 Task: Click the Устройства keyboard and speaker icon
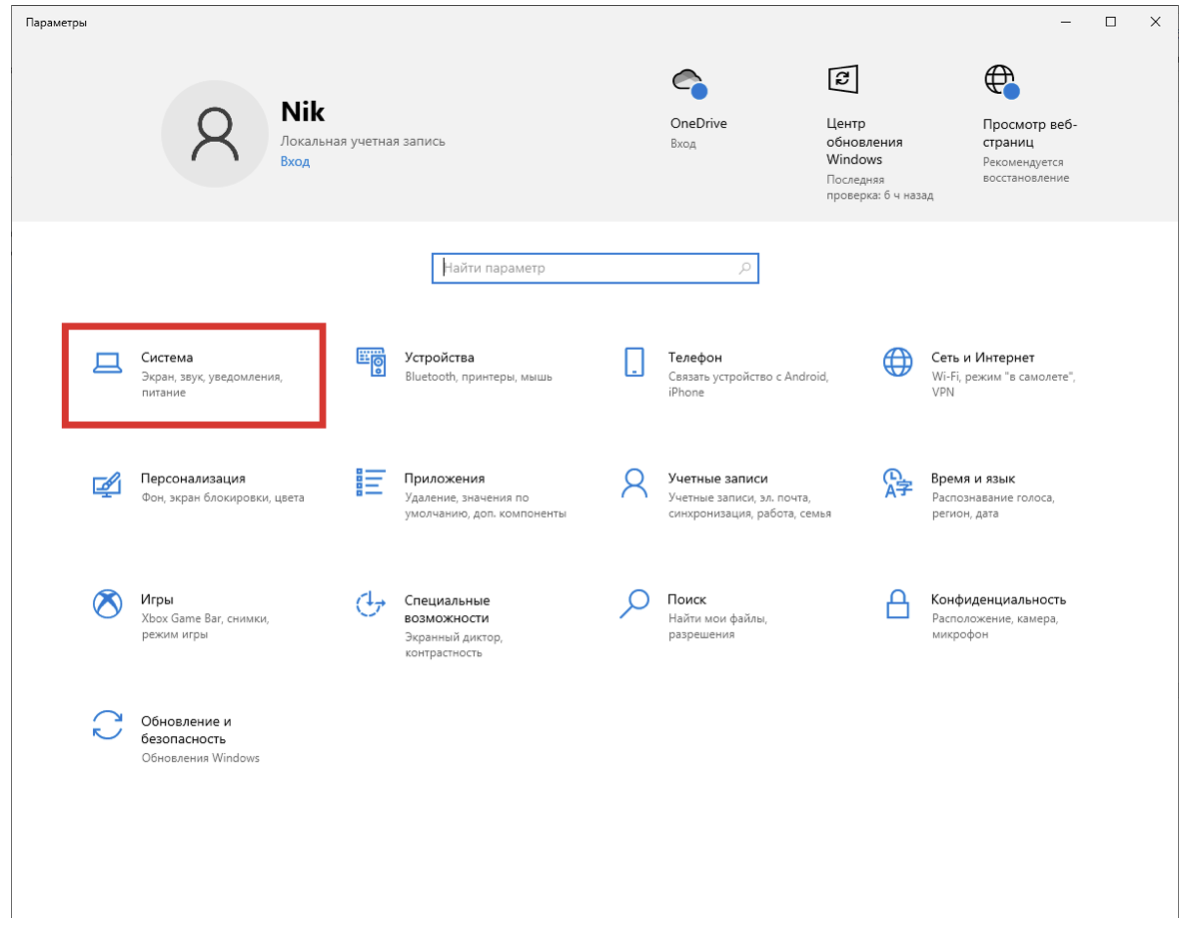click(371, 362)
